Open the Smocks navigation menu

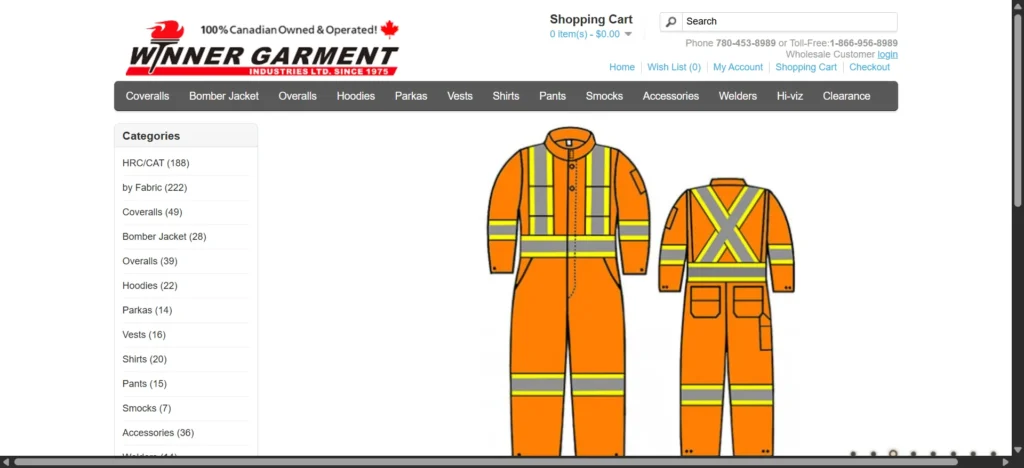(x=604, y=96)
